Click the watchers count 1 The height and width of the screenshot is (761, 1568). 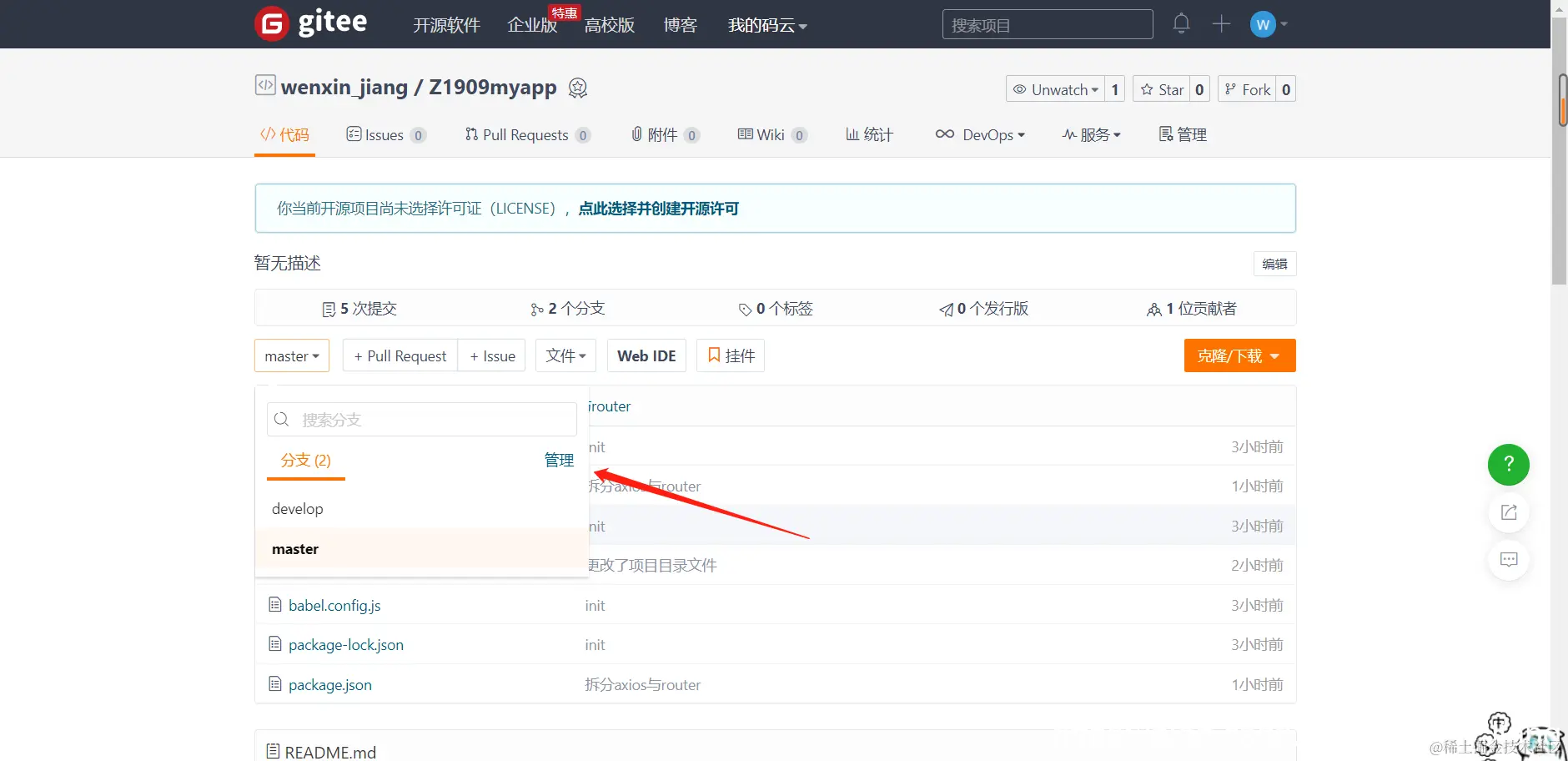click(x=1115, y=89)
